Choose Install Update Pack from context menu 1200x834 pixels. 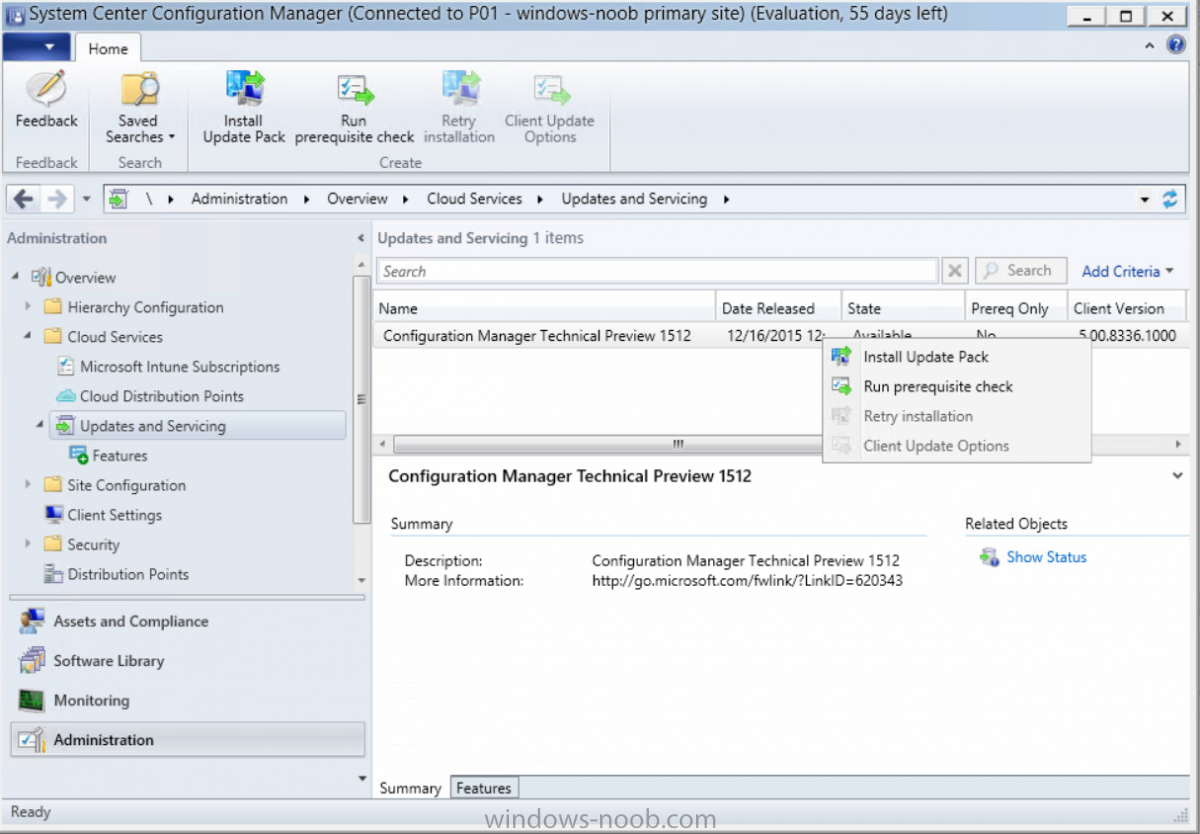pos(956,357)
